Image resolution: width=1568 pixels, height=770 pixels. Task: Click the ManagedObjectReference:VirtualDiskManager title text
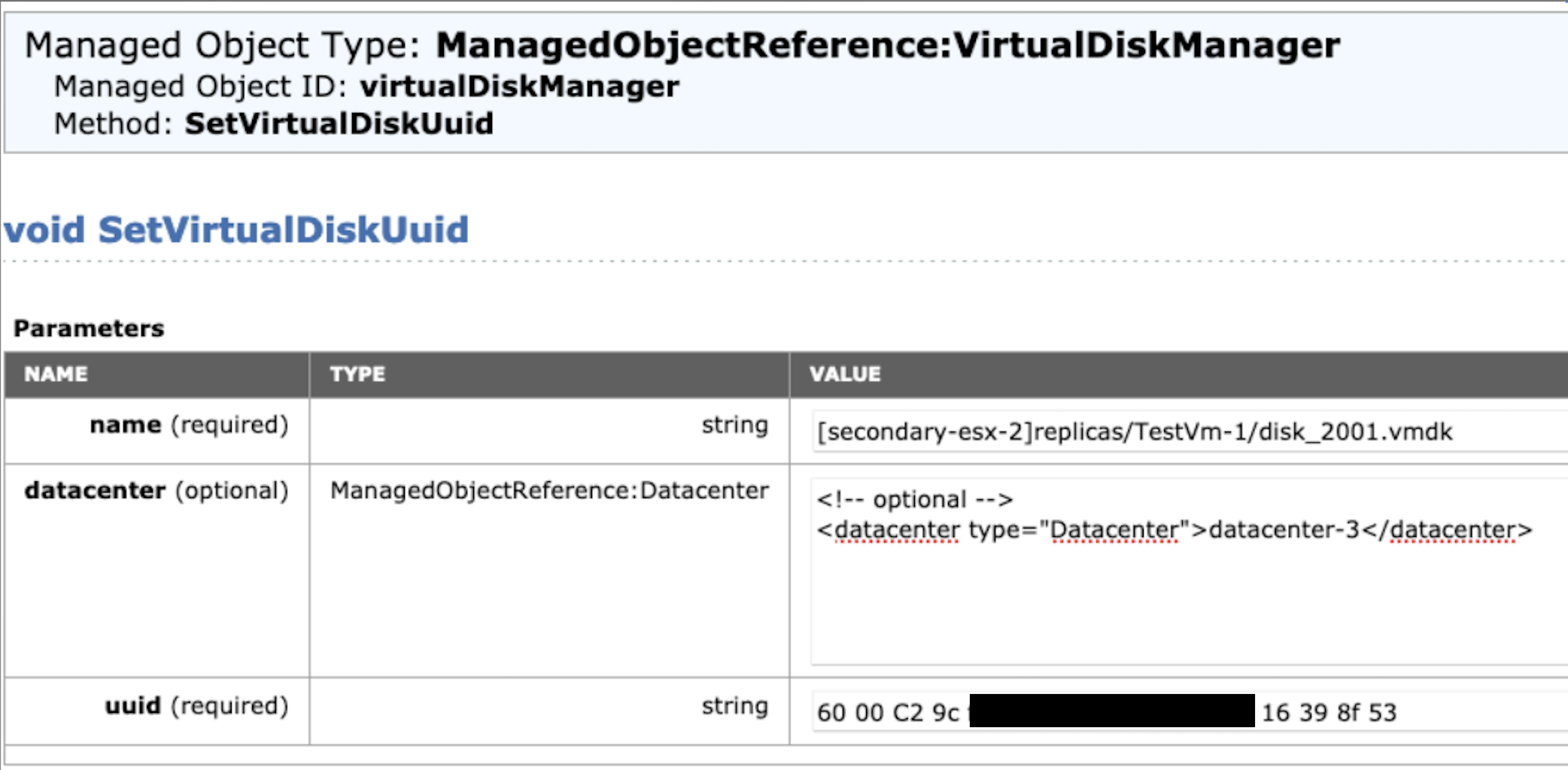click(888, 45)
